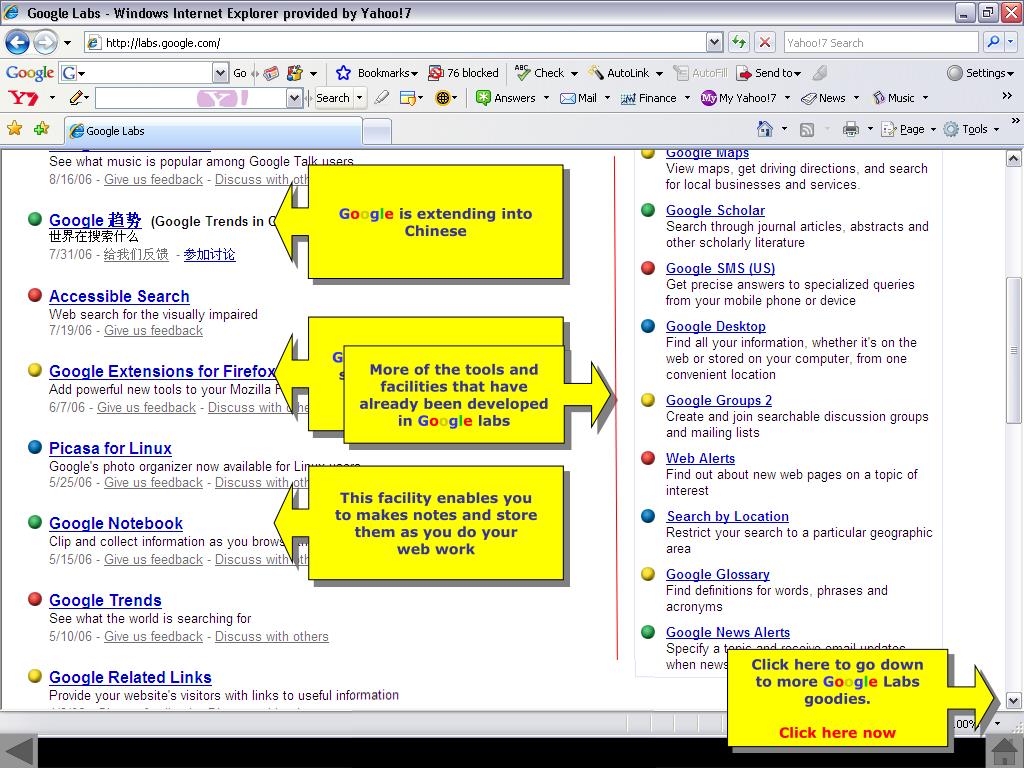Open the Web Alerts link
This screenshot has width=1024, height=768.
(x=700, y=458)
